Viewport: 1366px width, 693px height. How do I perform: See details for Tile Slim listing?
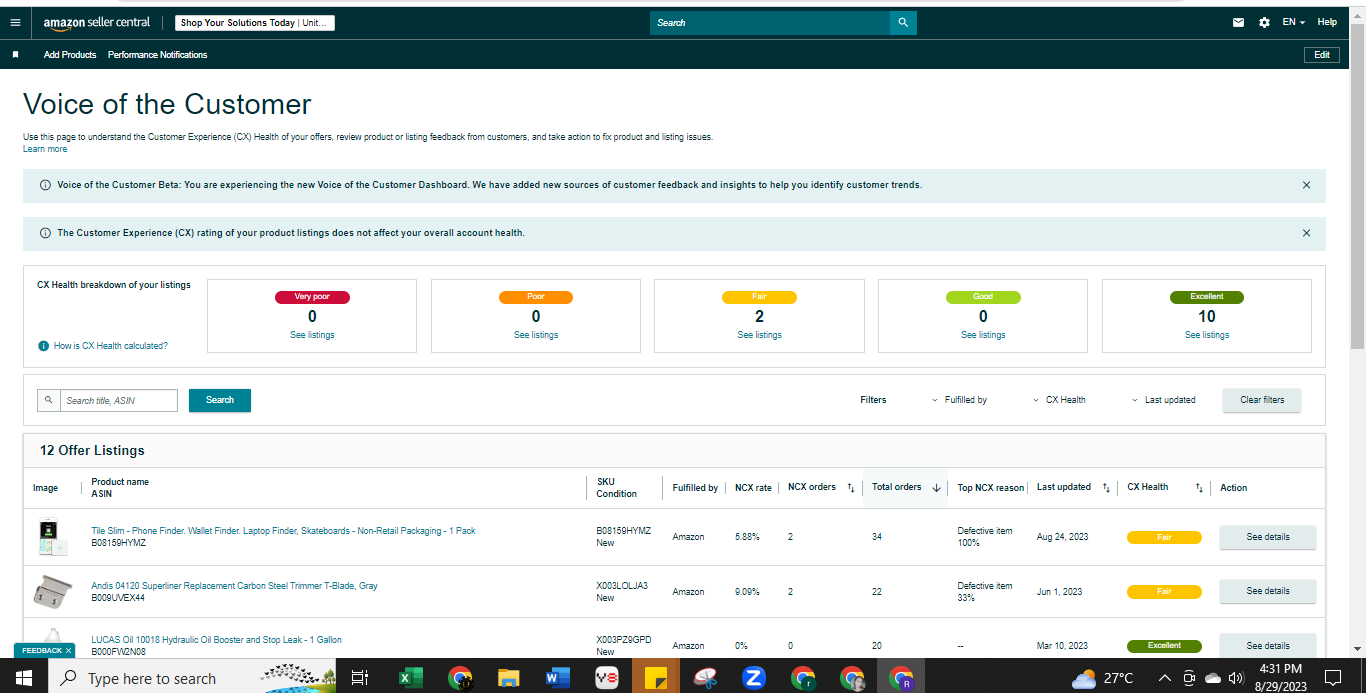tap(1268, 537)
